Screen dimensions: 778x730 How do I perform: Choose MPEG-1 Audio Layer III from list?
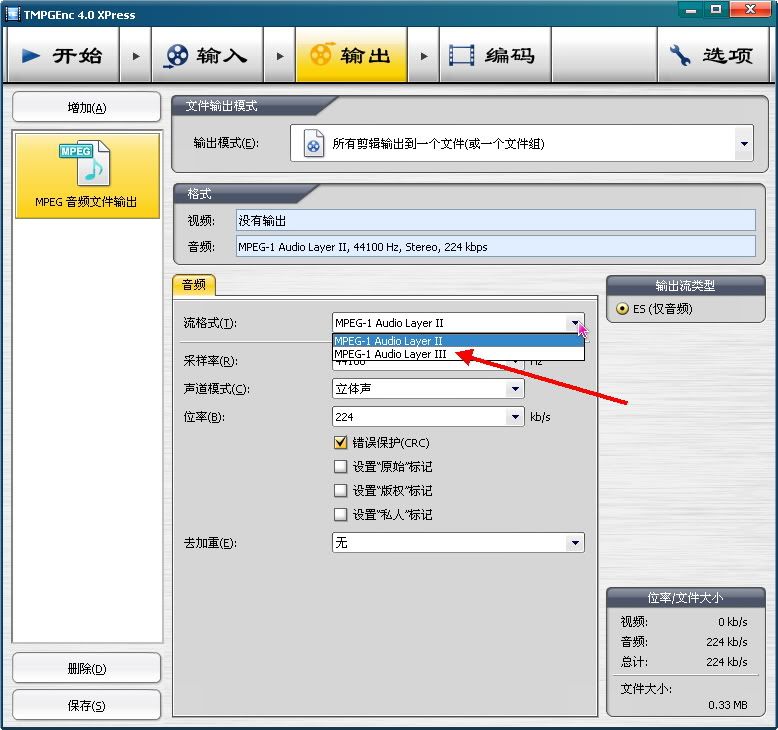390,354
